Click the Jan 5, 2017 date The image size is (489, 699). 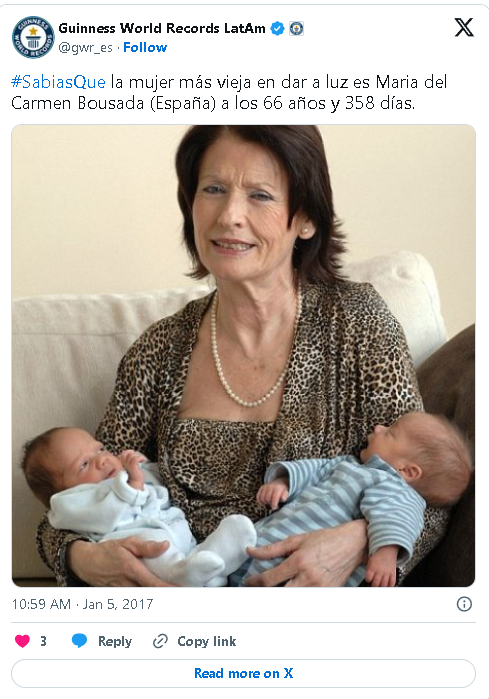click(118, 604)
